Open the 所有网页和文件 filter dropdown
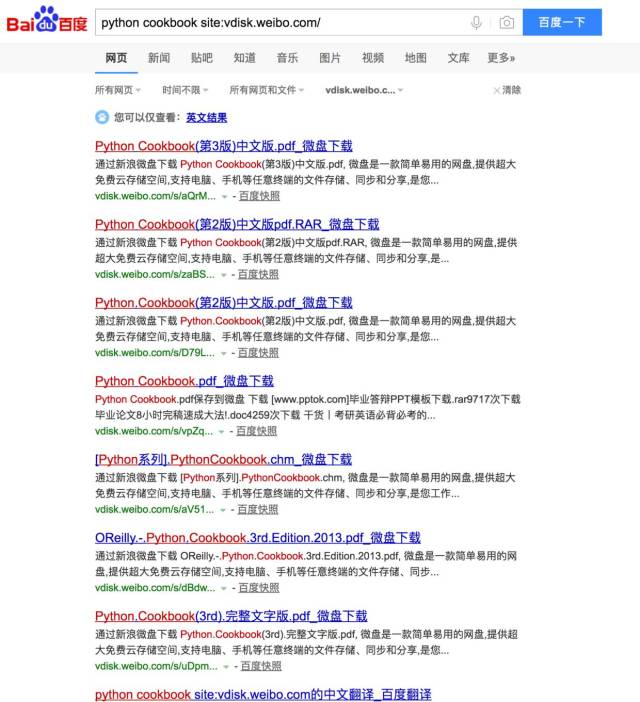 (266, 90)
